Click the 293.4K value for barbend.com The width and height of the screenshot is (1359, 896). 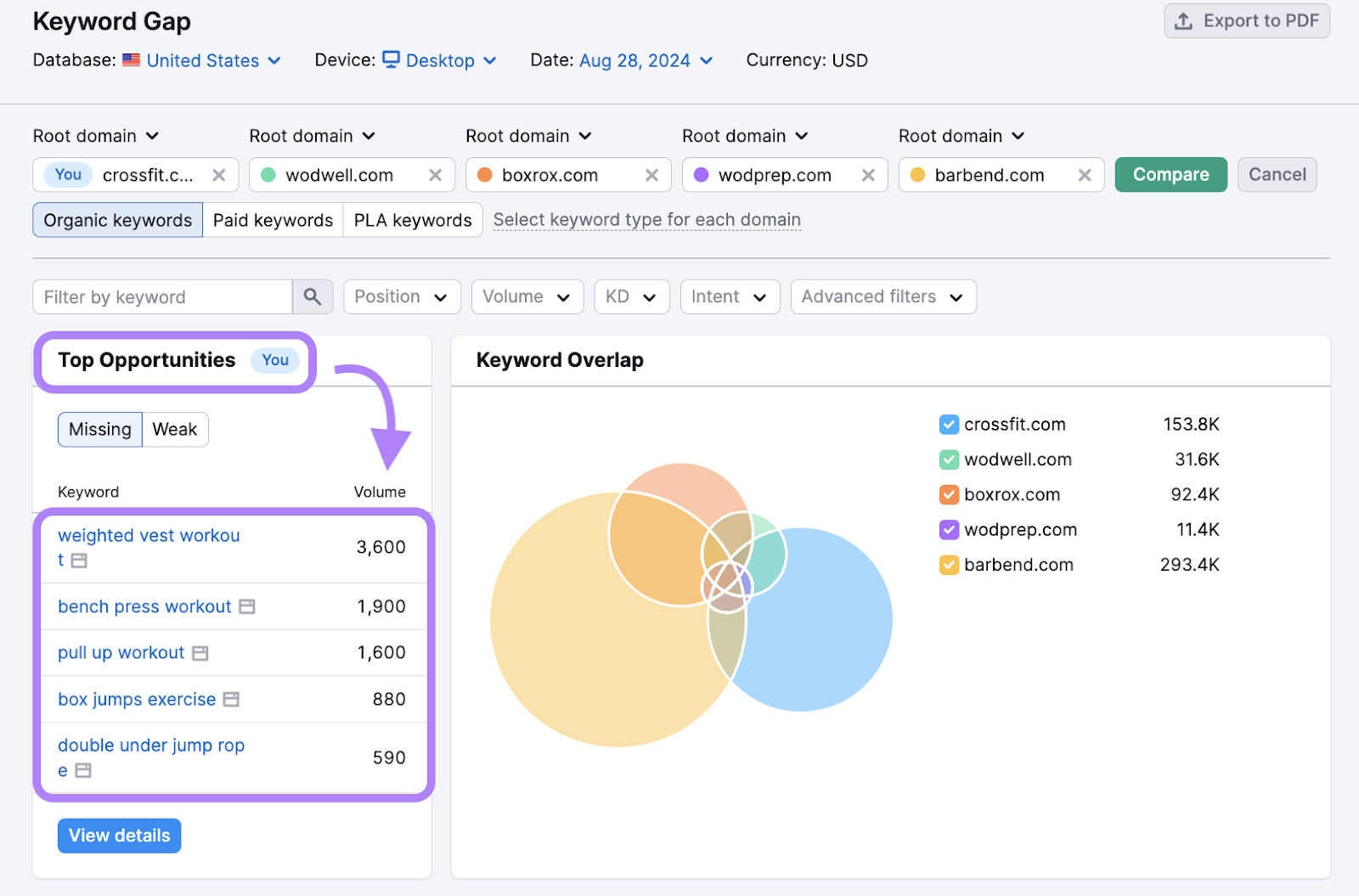(x=1190, y=565)
